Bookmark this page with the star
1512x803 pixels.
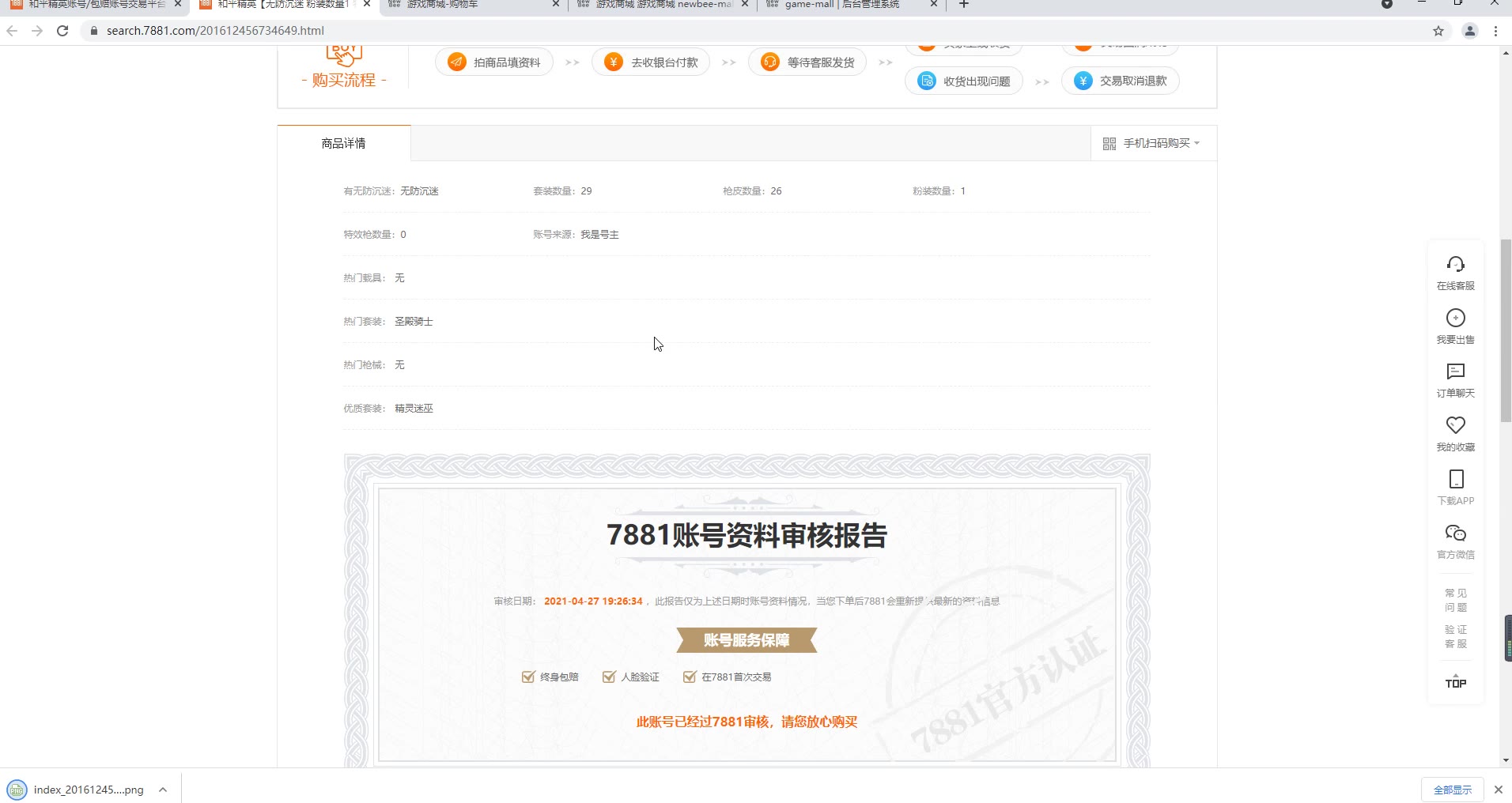click(1438, 31)
